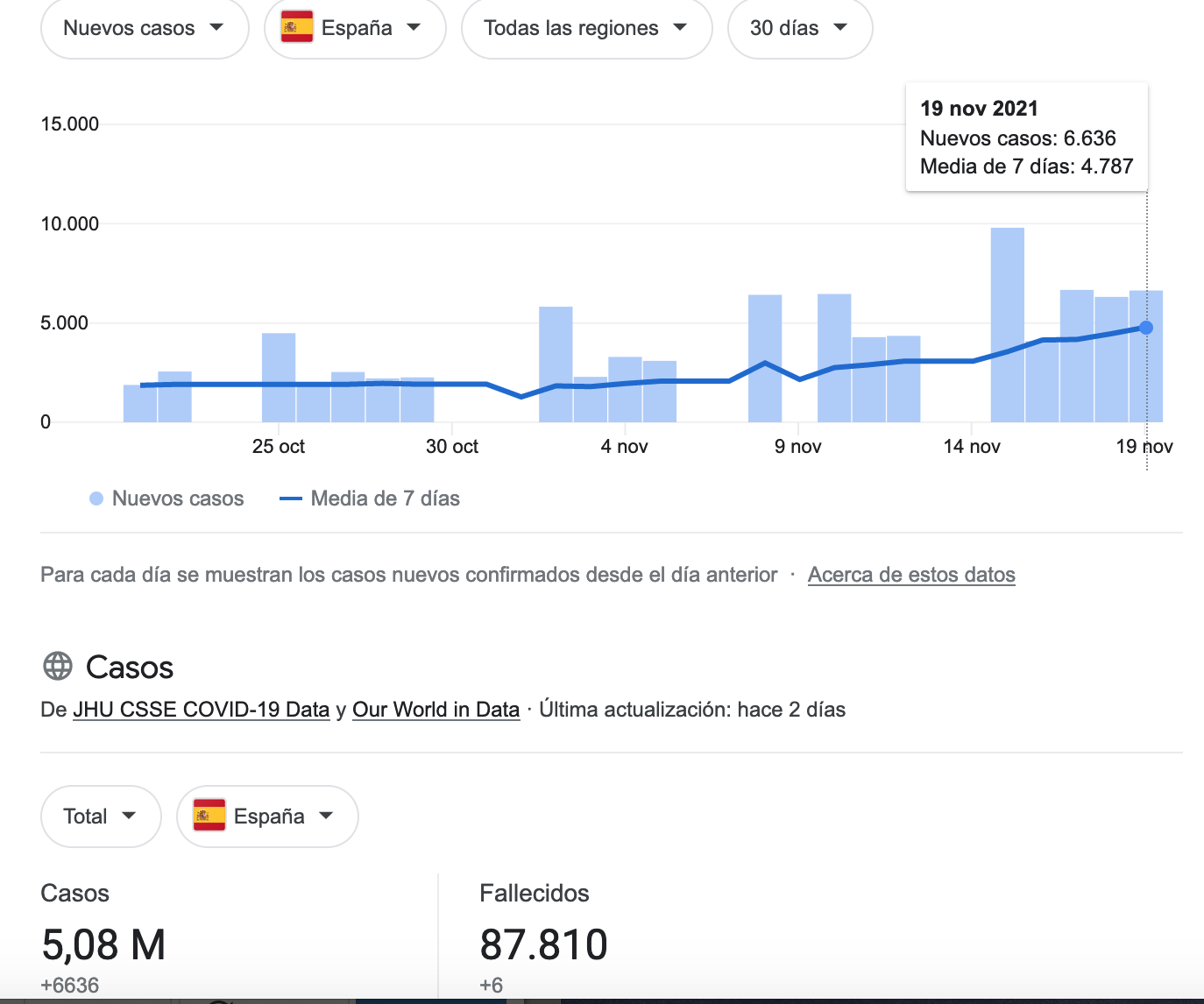Open the Total statistics dropdown
This screenshot has width=1204, height=1004.
[101, 817]
